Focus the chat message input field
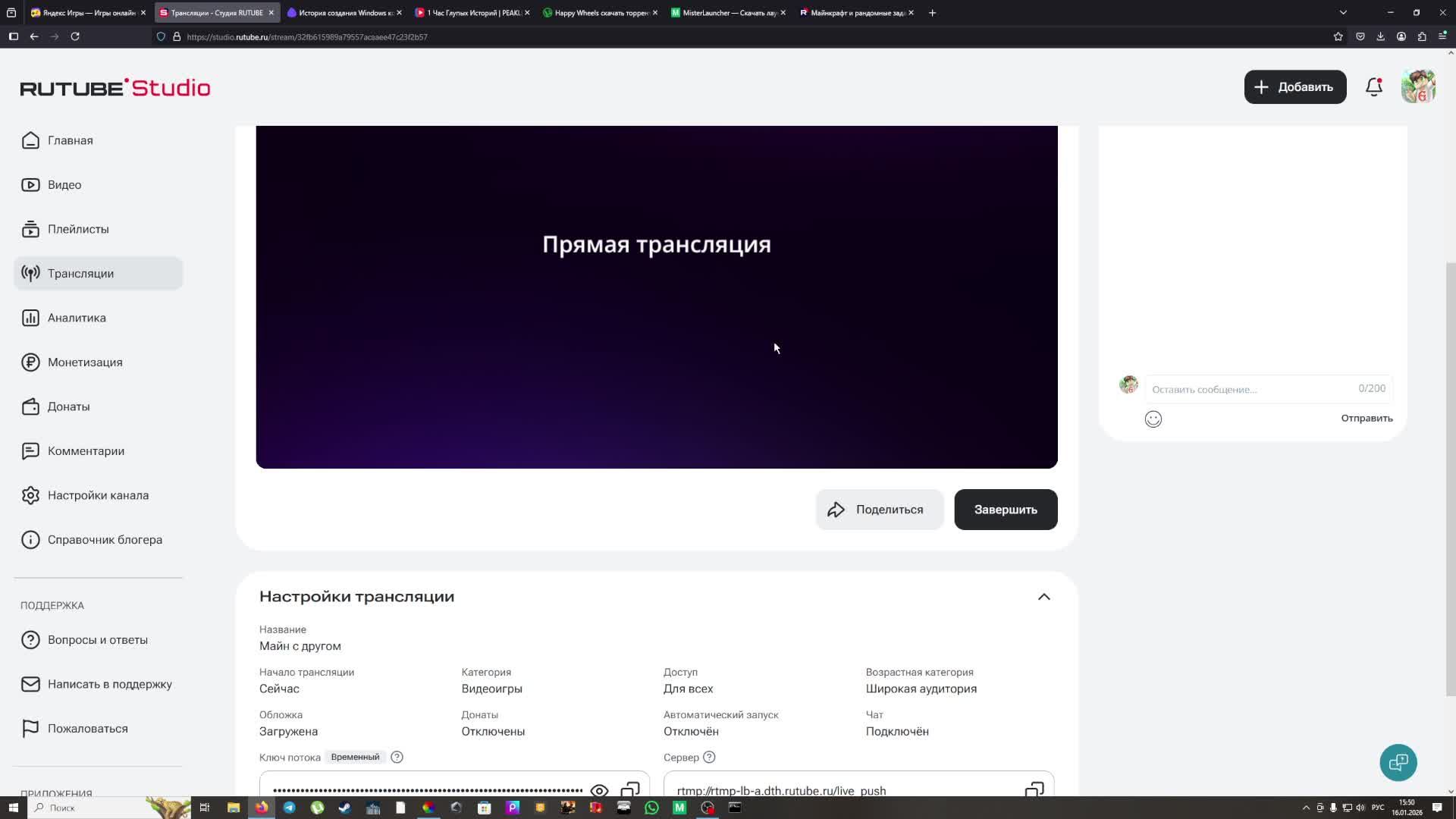1456x819 pixels. point(1251,389)
